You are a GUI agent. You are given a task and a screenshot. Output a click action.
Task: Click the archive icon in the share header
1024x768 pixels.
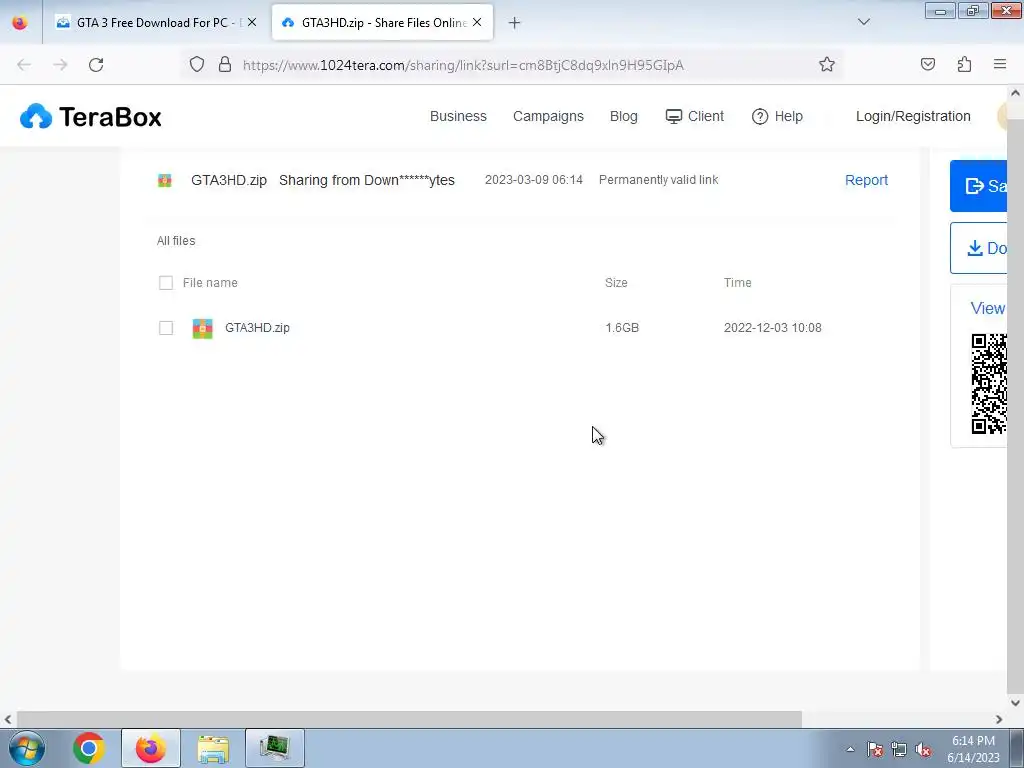coord(165,180)
